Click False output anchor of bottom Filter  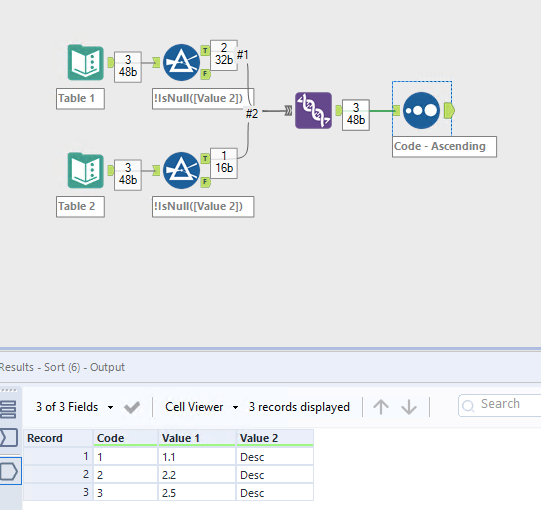click(x=205, y=182)
